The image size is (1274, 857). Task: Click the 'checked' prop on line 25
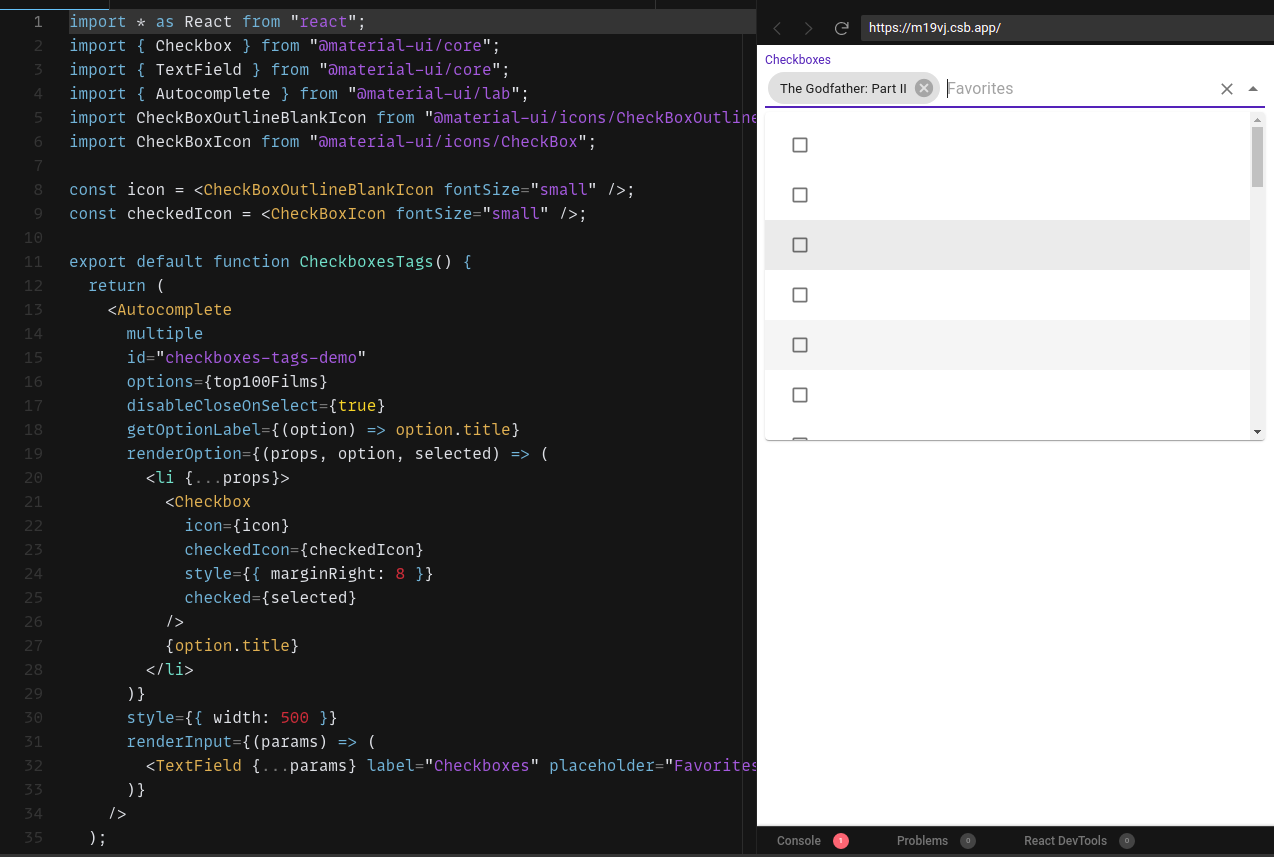218,598
